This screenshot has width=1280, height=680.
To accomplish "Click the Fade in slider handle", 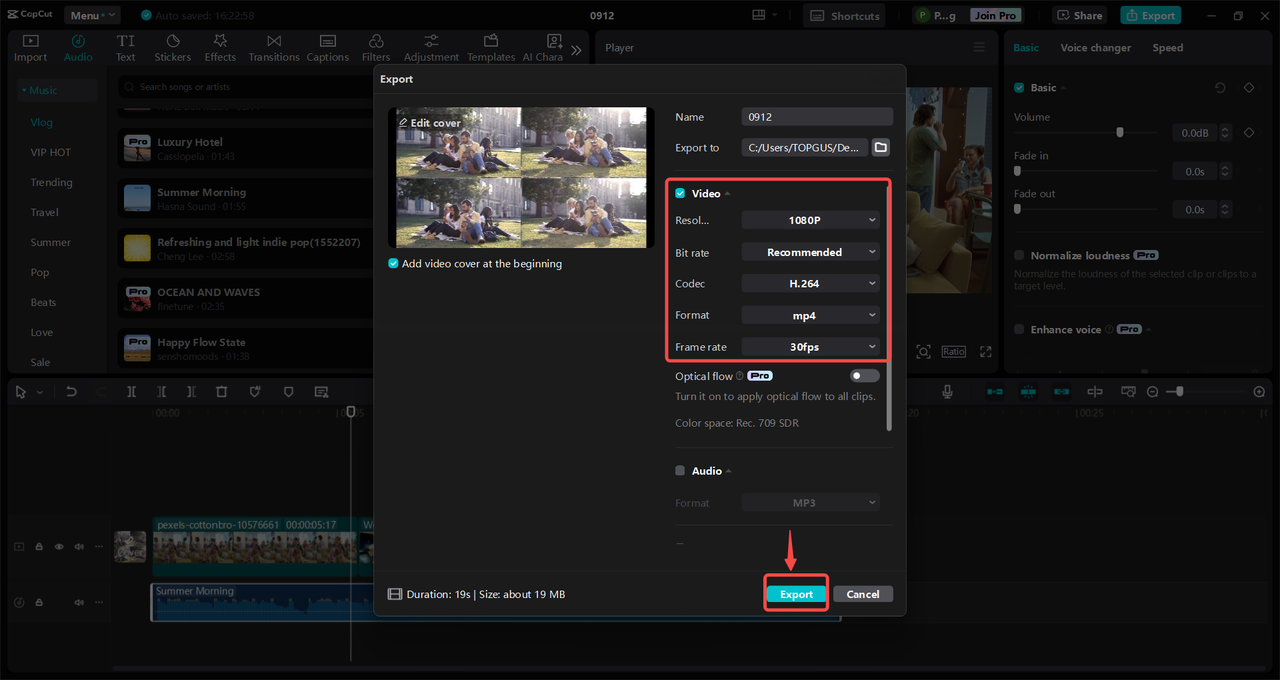I will pyautogui.click(x=1017, y=171).
